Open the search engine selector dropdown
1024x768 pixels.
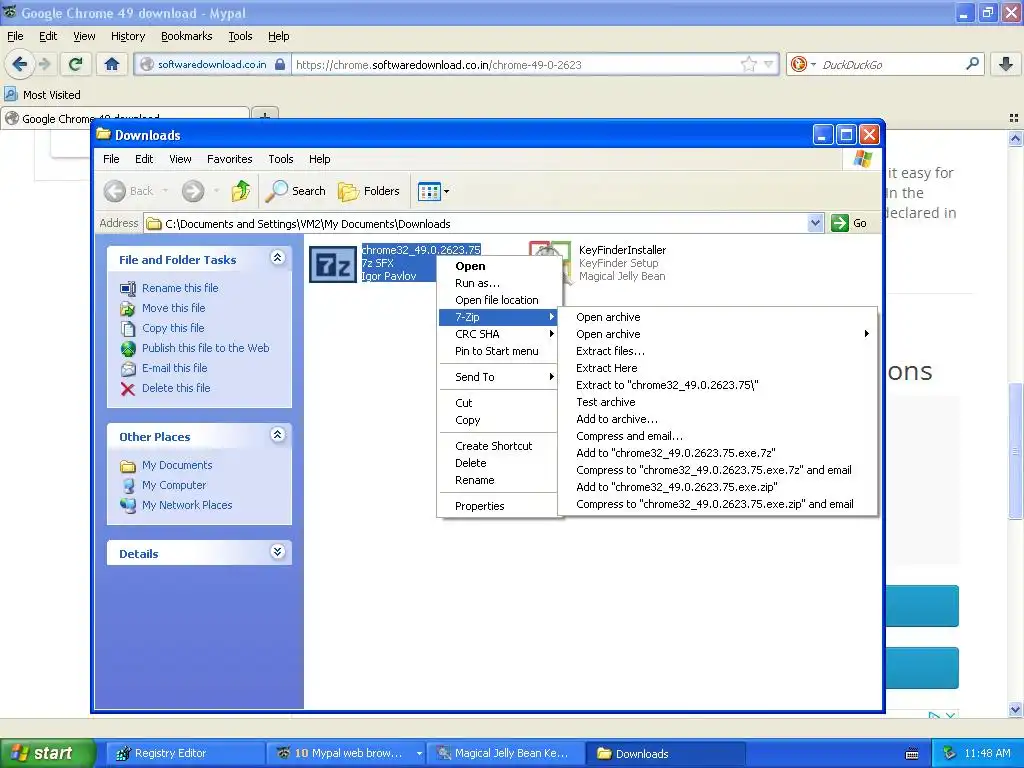tap(813, 65)
